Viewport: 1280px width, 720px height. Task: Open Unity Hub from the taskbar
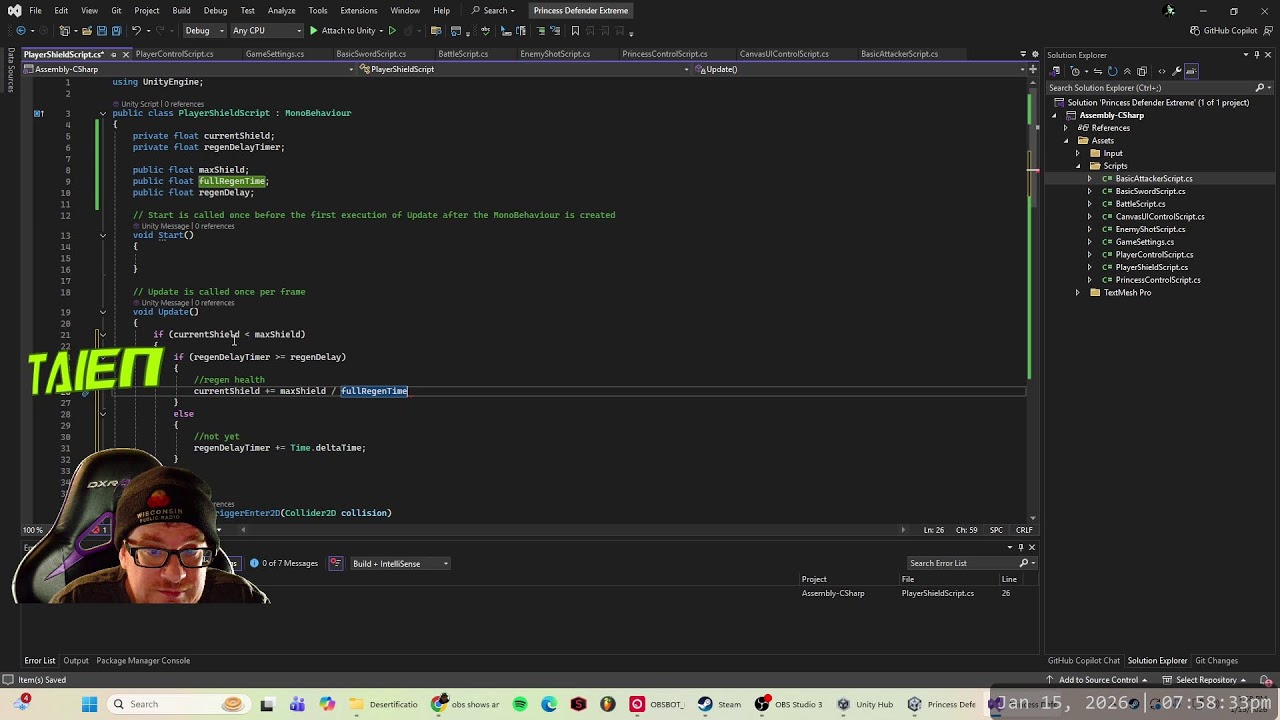pyautogui.click(x=865, y=704)
